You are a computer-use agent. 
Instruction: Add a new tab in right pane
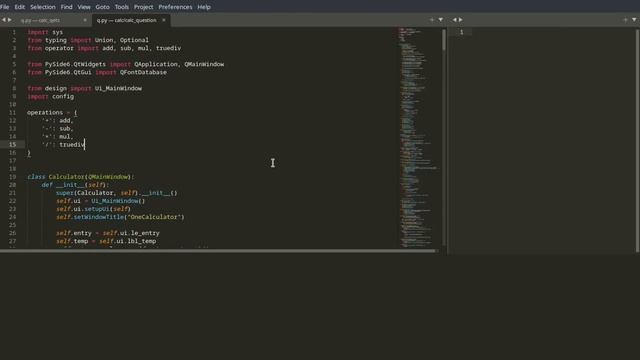point(625,20)
